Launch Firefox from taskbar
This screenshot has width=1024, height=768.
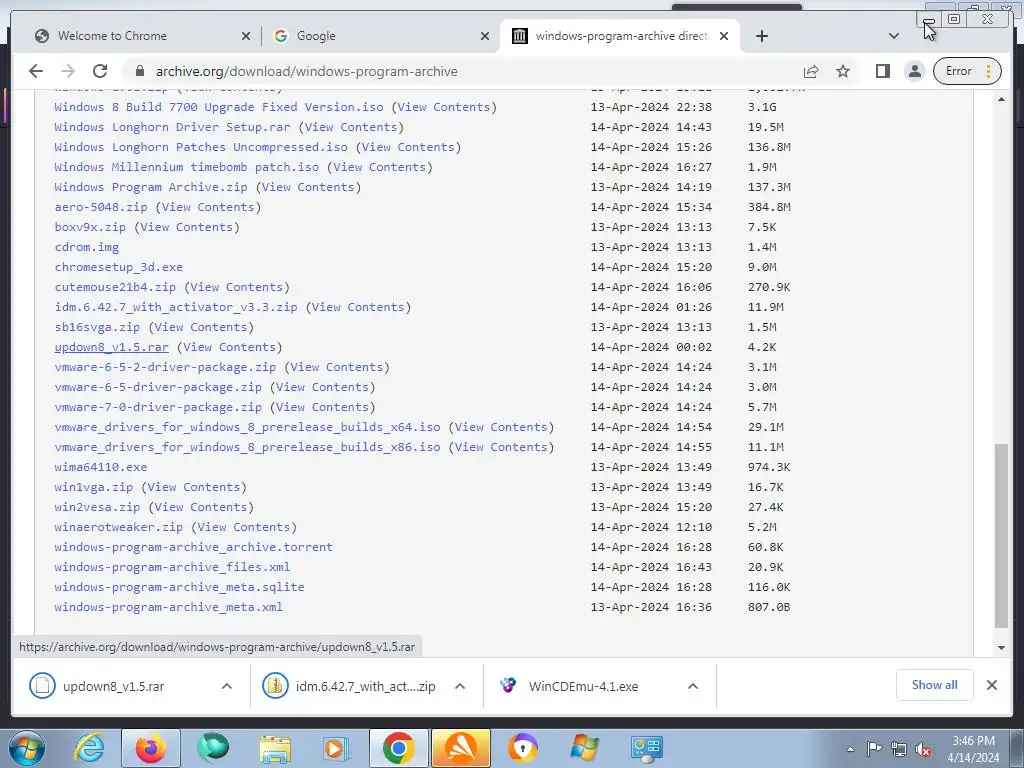(151, 748)
